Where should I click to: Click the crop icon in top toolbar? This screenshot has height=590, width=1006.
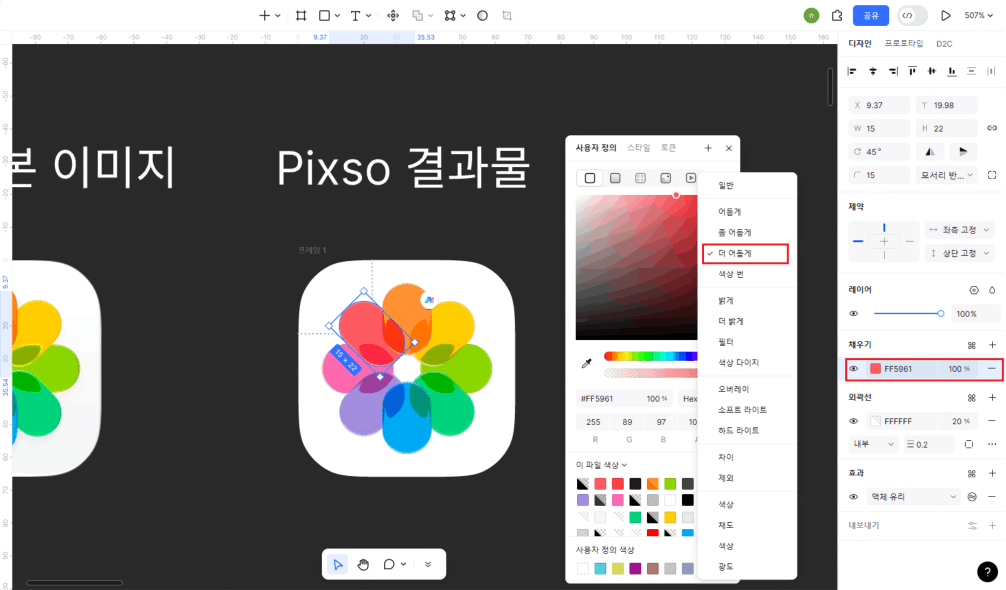(x=507, y=15)
